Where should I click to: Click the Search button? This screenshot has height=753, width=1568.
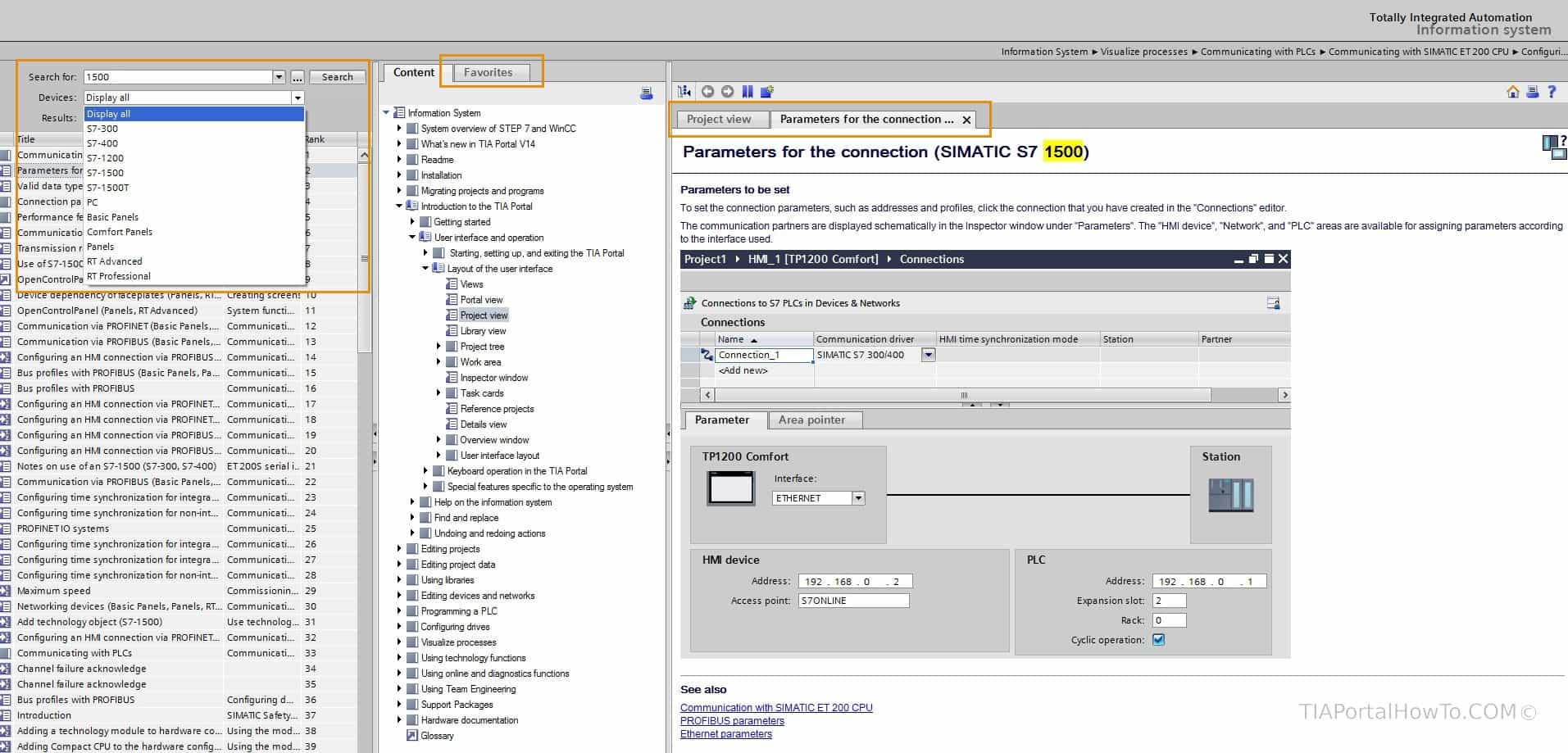(336, 76)
